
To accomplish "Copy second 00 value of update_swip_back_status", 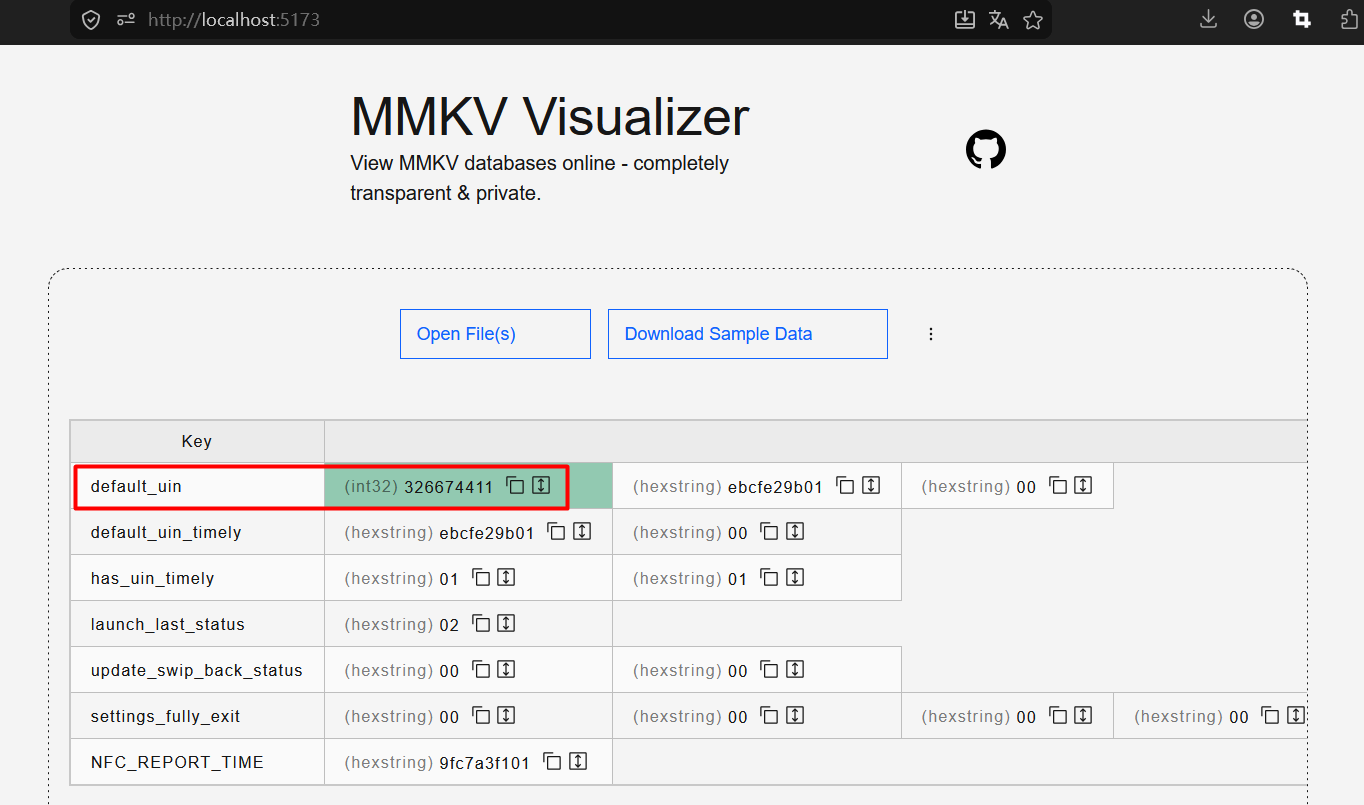I will click(x=769, y=670).
